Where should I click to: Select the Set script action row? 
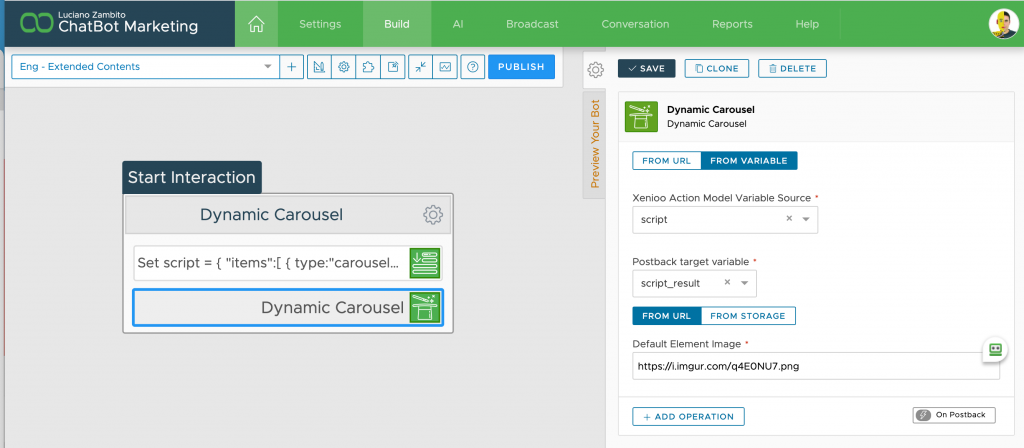click(x=288, y=263)
